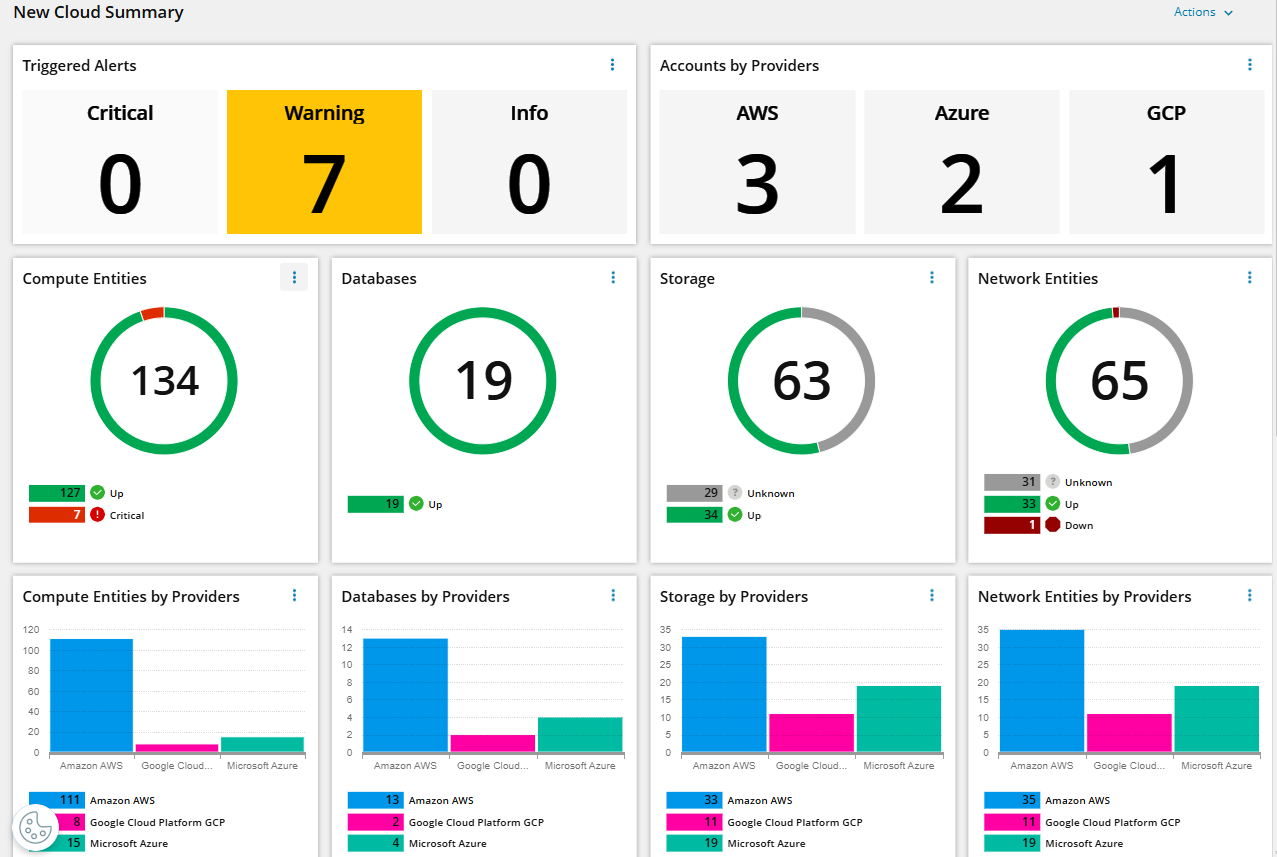This screenshot has height=857, width=1277.
Task: Open Compute Entities by Providers kebab menu
Action: 294,596
